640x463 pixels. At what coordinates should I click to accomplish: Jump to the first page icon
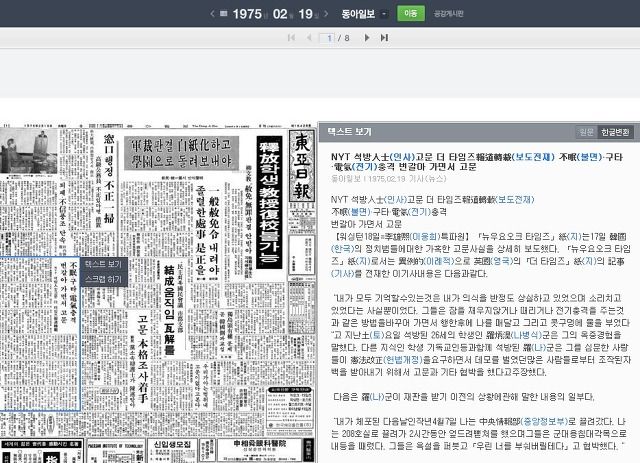tap(291, 38)
